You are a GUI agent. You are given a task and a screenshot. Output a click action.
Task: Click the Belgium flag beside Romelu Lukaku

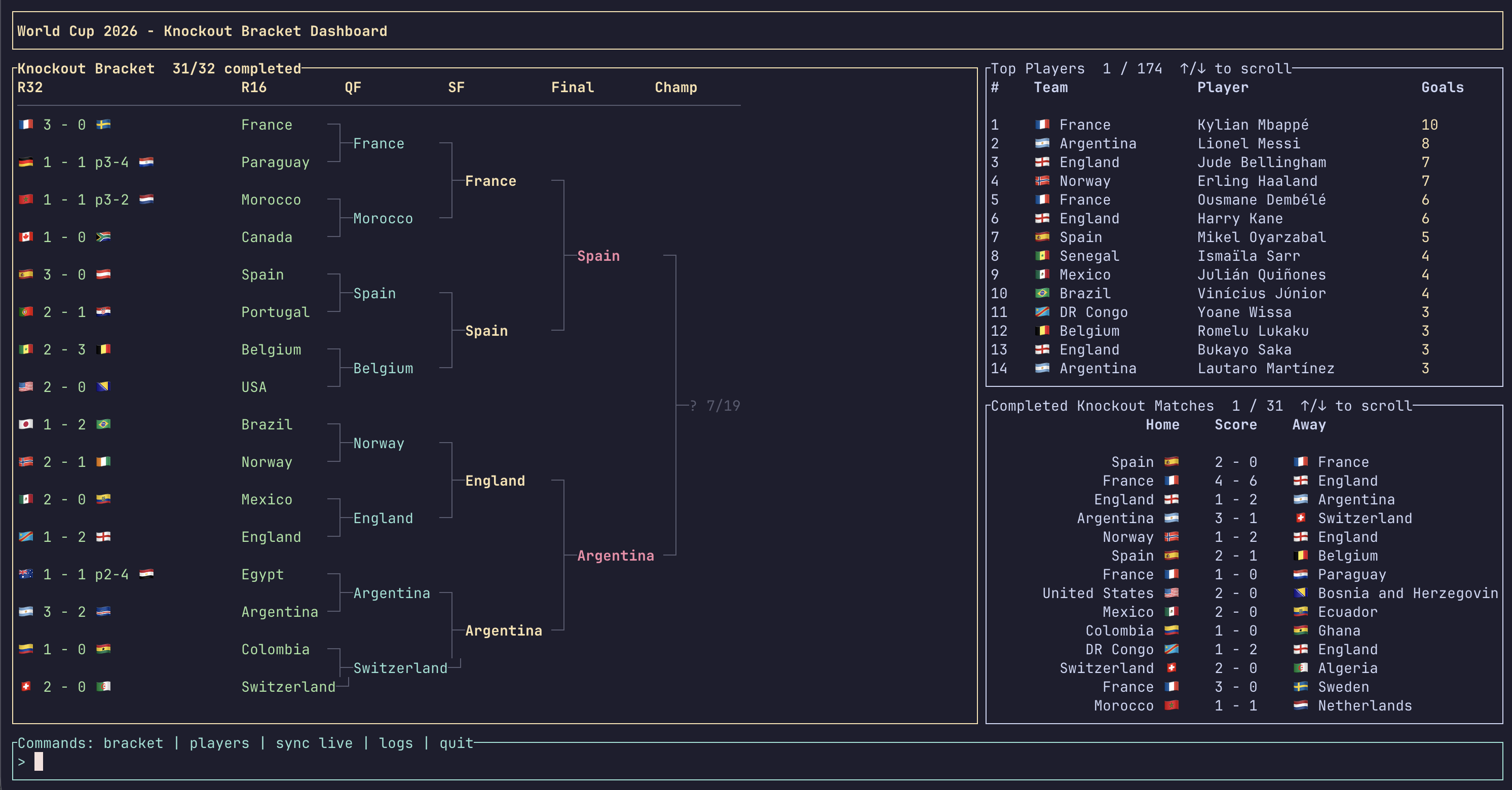[1042, 331]
